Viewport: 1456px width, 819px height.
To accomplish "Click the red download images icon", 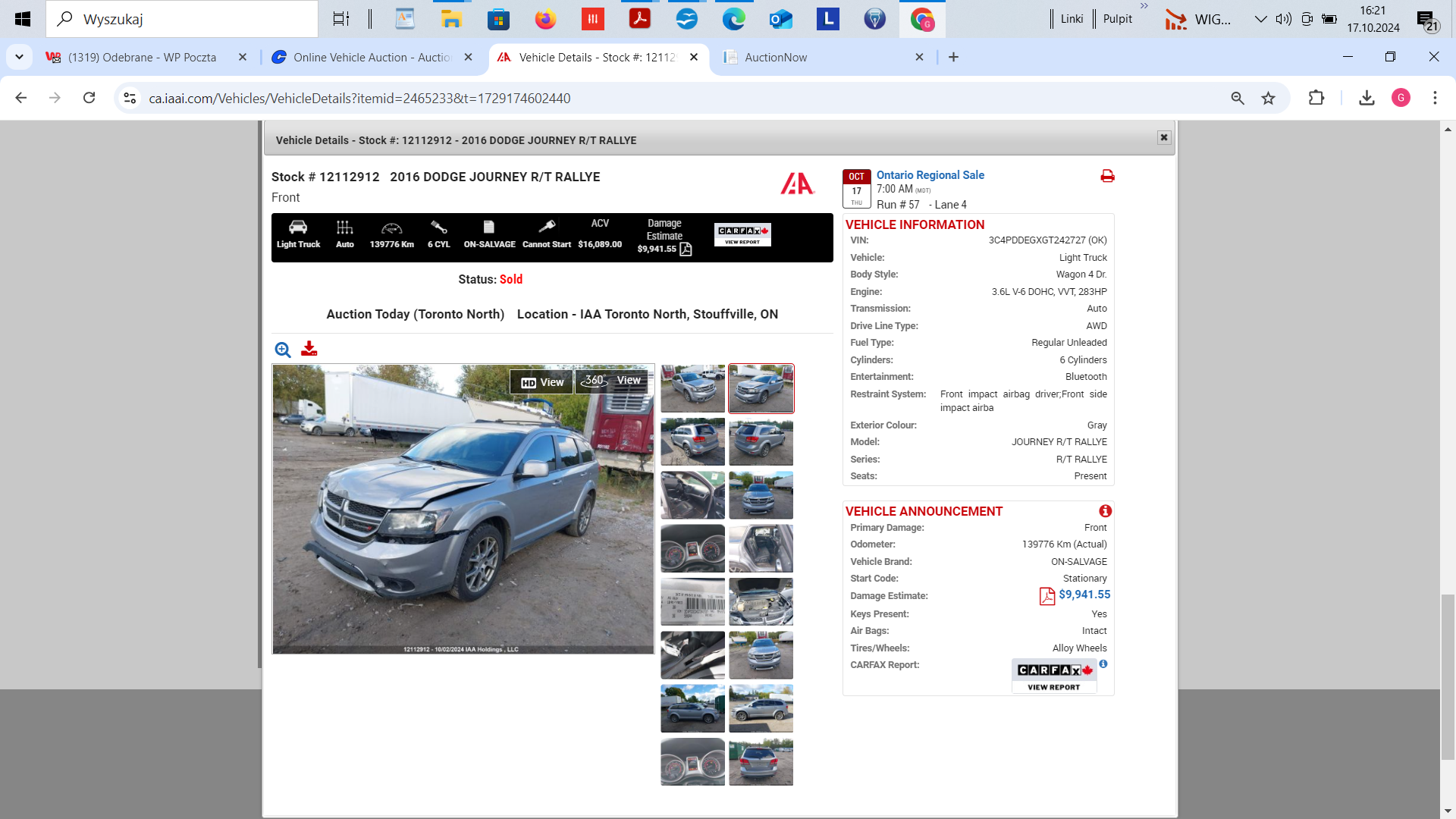I will (x=309, y=349).
